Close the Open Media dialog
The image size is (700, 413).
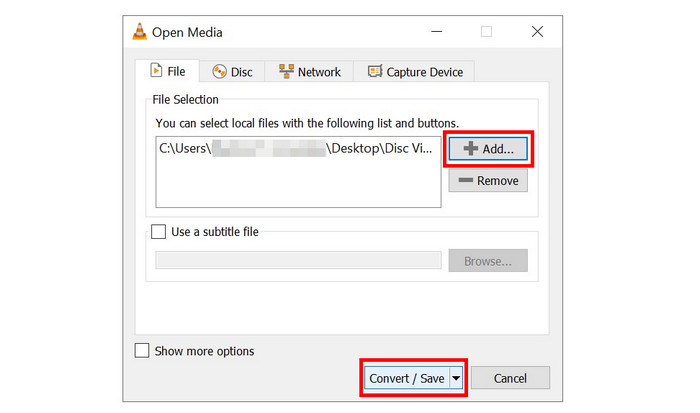[538, 32]
